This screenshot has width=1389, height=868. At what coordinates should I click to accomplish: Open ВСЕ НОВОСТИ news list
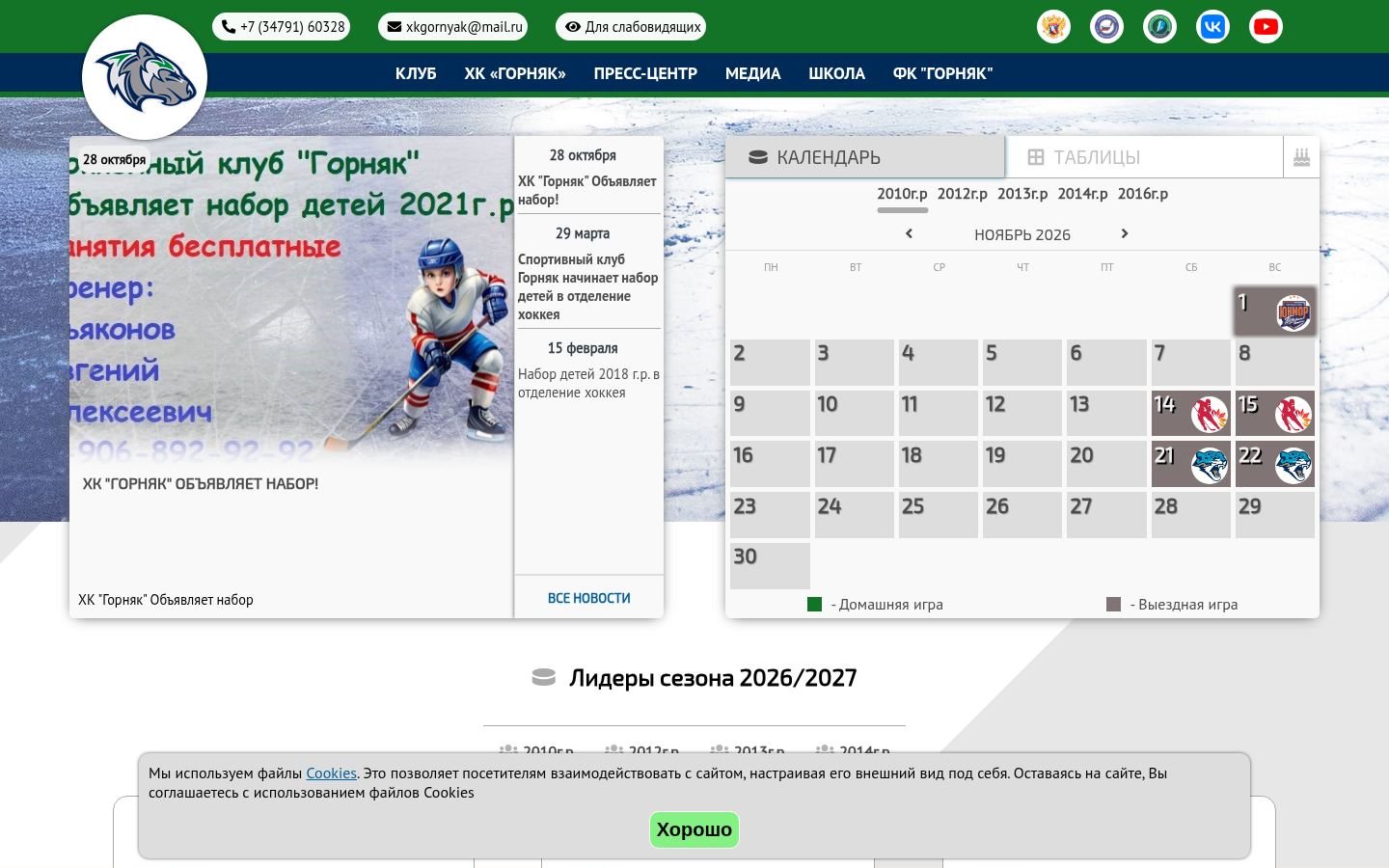click(589, 598)
